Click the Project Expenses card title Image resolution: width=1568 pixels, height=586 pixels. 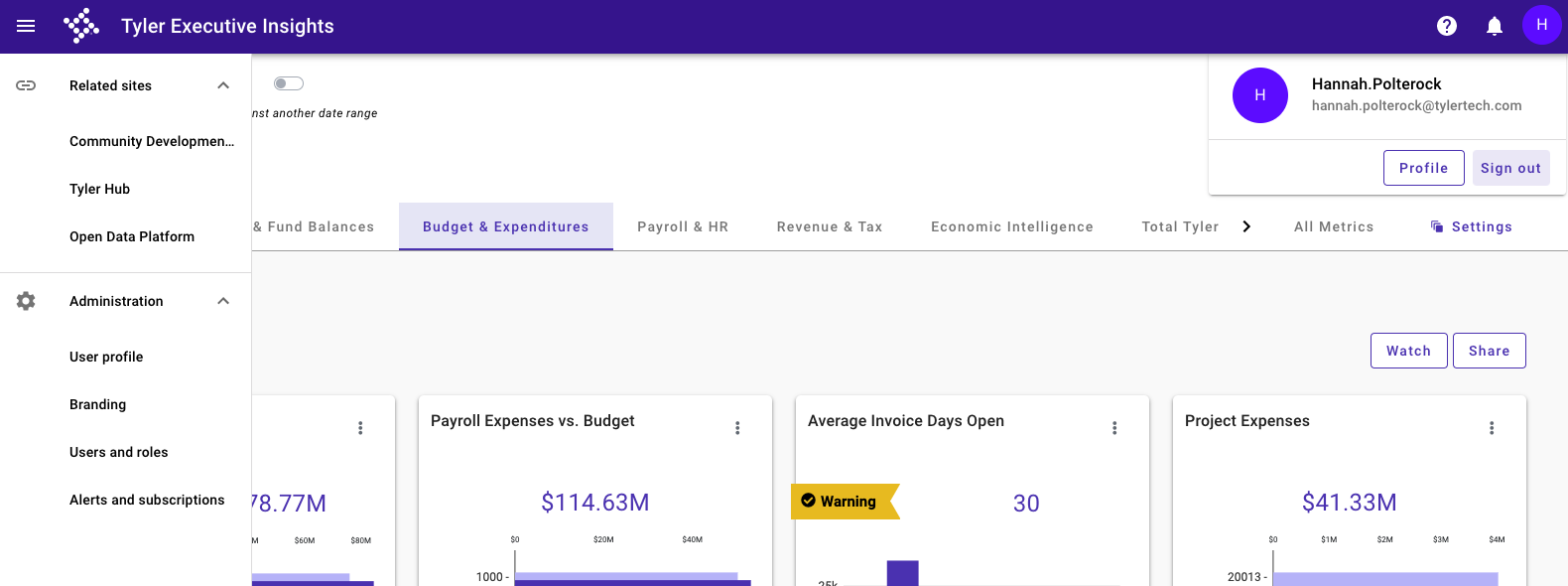(x=1247, y=421)
